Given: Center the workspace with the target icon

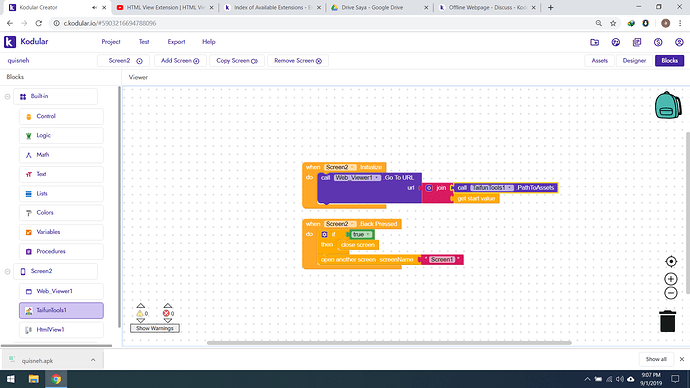Looking at the screenshot, I should pyautogui.click(x=671, y=261).
